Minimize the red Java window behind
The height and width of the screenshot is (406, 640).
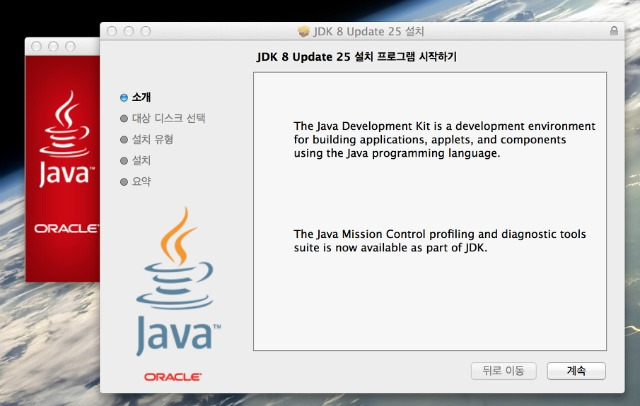53,47
